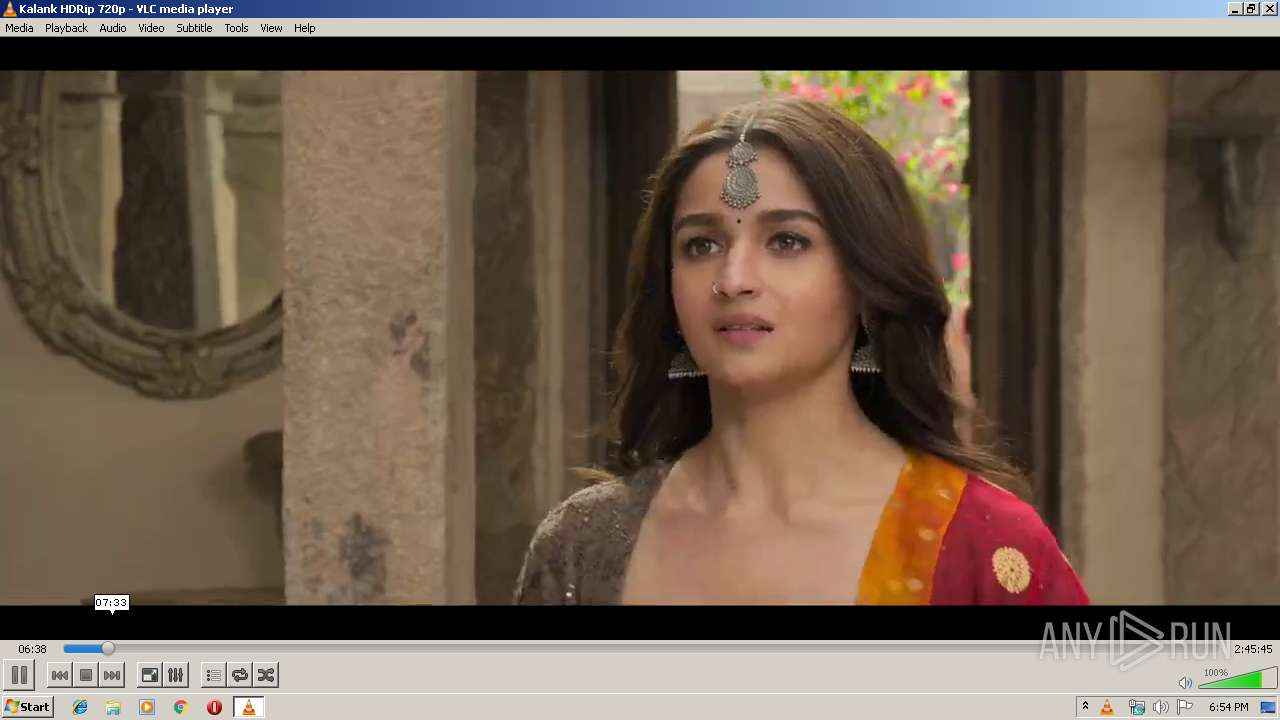
Task: Toggle loop repeat mode
Action: tap(240, 675)
